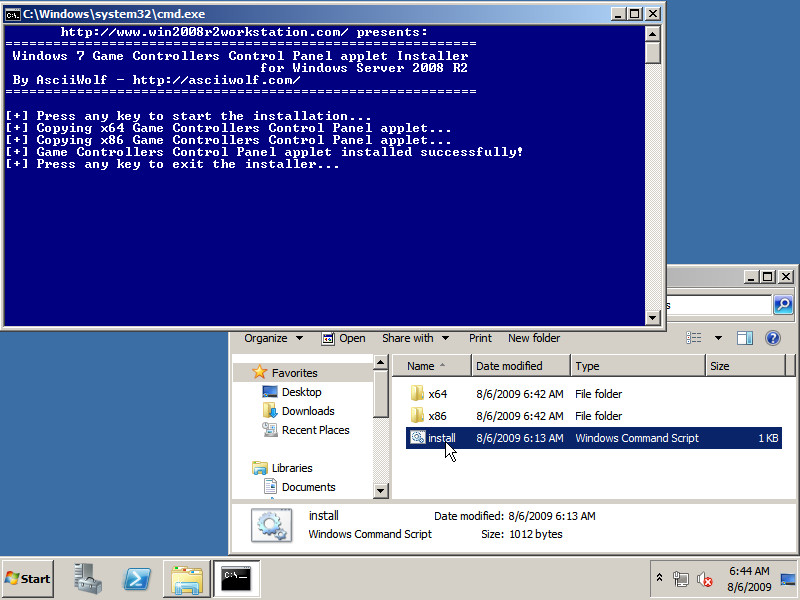800x600 pixels.
Task: Expand the Share with menu
Action: 415,338
